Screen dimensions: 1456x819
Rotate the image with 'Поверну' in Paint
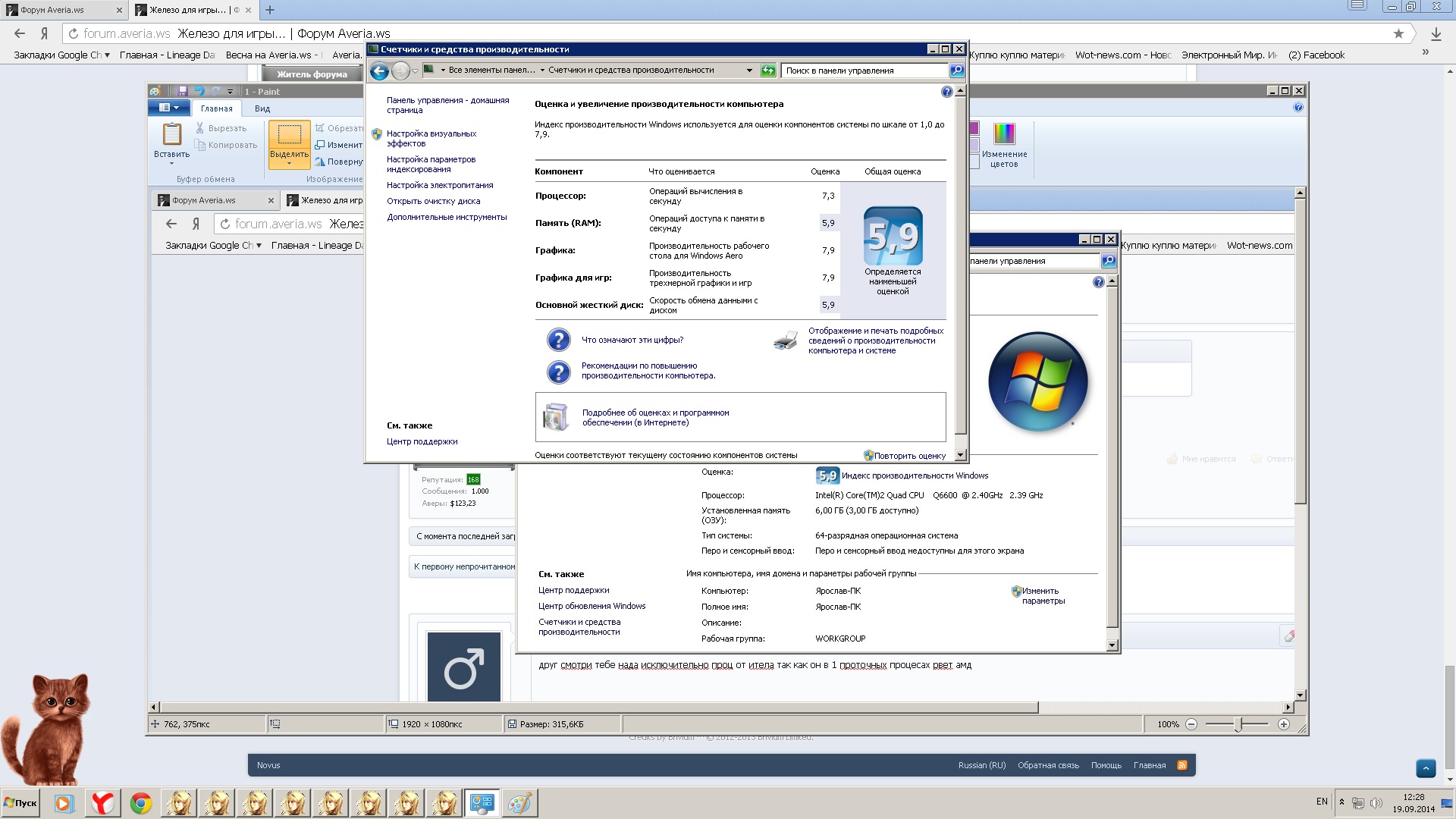coord(339,162)
